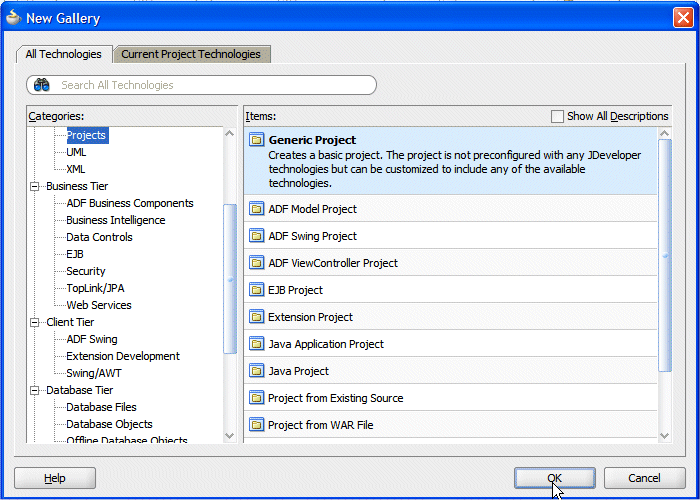The height and width of the screenshot is (500, 700).
Task: Select the Projects category
Action: pyautogui.click(x=87, y=135)
